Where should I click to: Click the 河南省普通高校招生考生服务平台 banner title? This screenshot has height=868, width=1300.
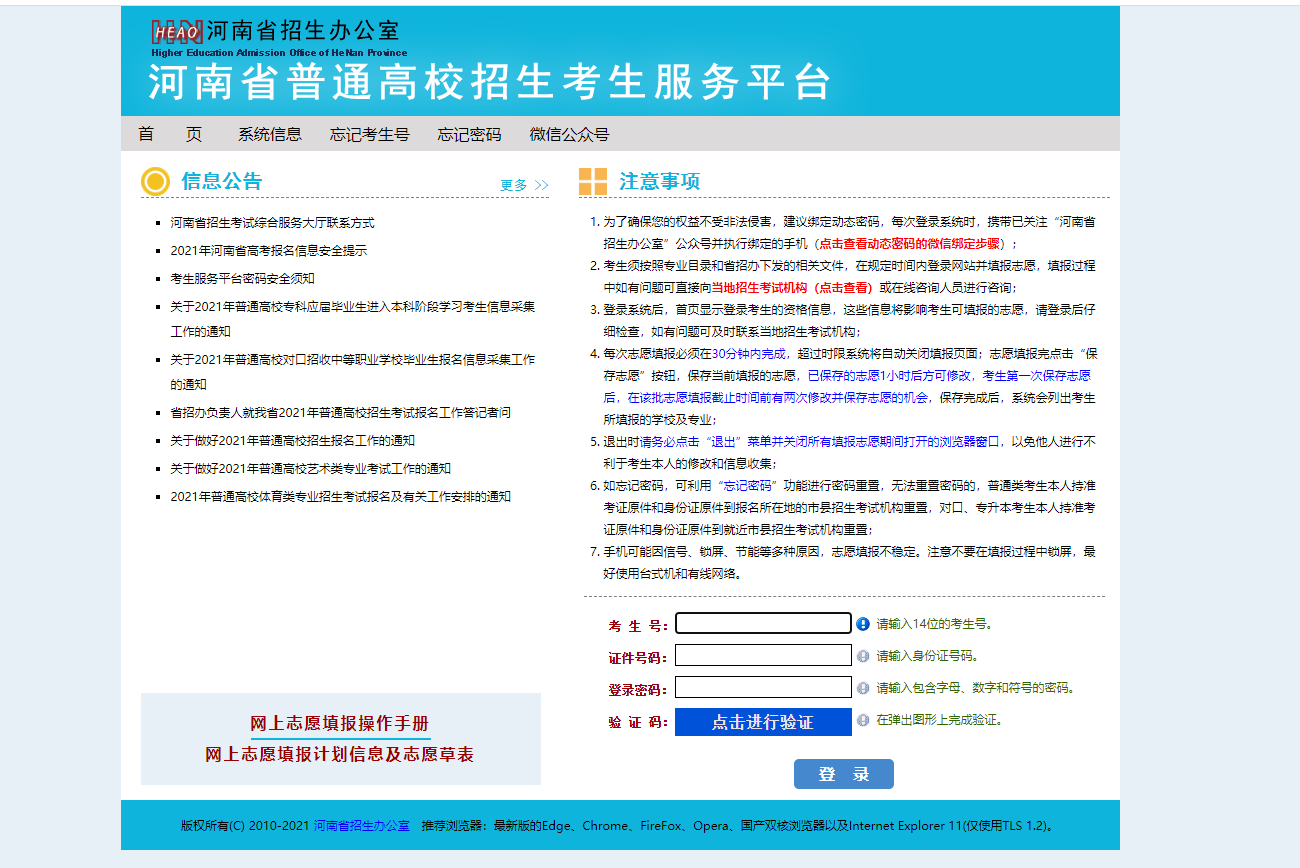[490, 82]
